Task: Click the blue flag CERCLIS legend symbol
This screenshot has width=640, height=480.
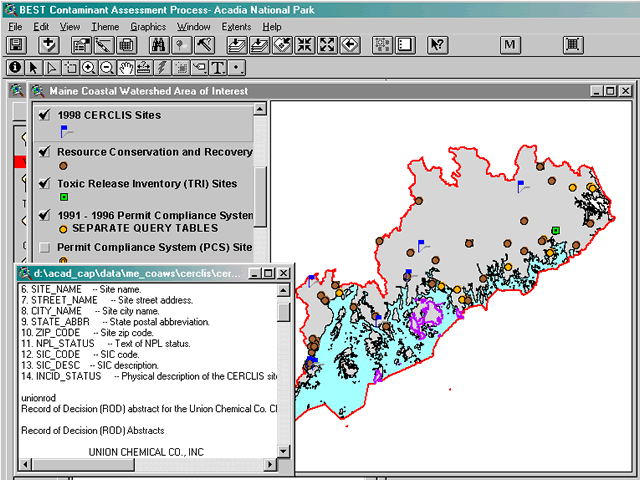Action: [x=66, y=131]
